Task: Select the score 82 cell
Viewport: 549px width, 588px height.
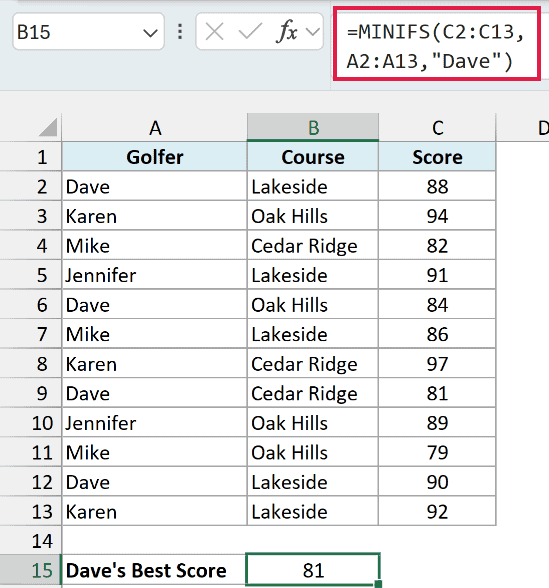Action: point(437,246)
